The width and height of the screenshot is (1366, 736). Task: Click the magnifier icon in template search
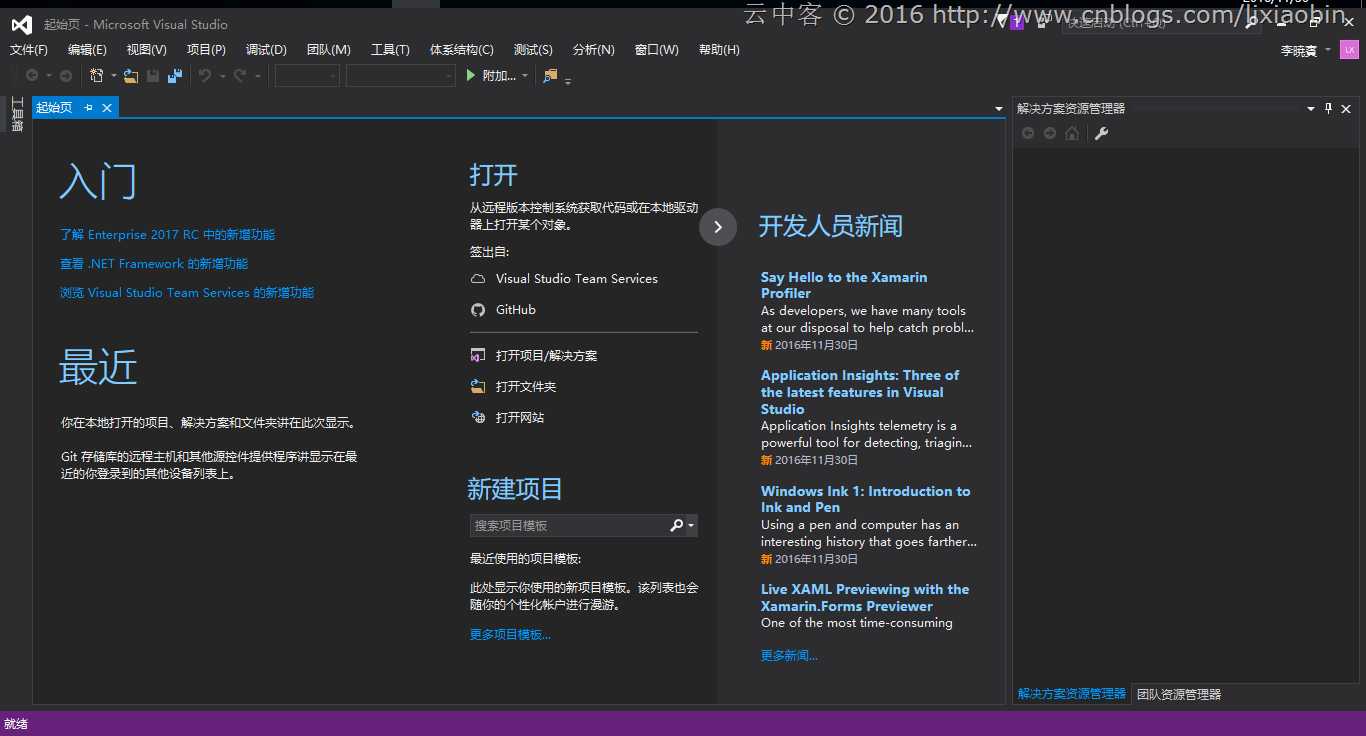pos(676,525)
